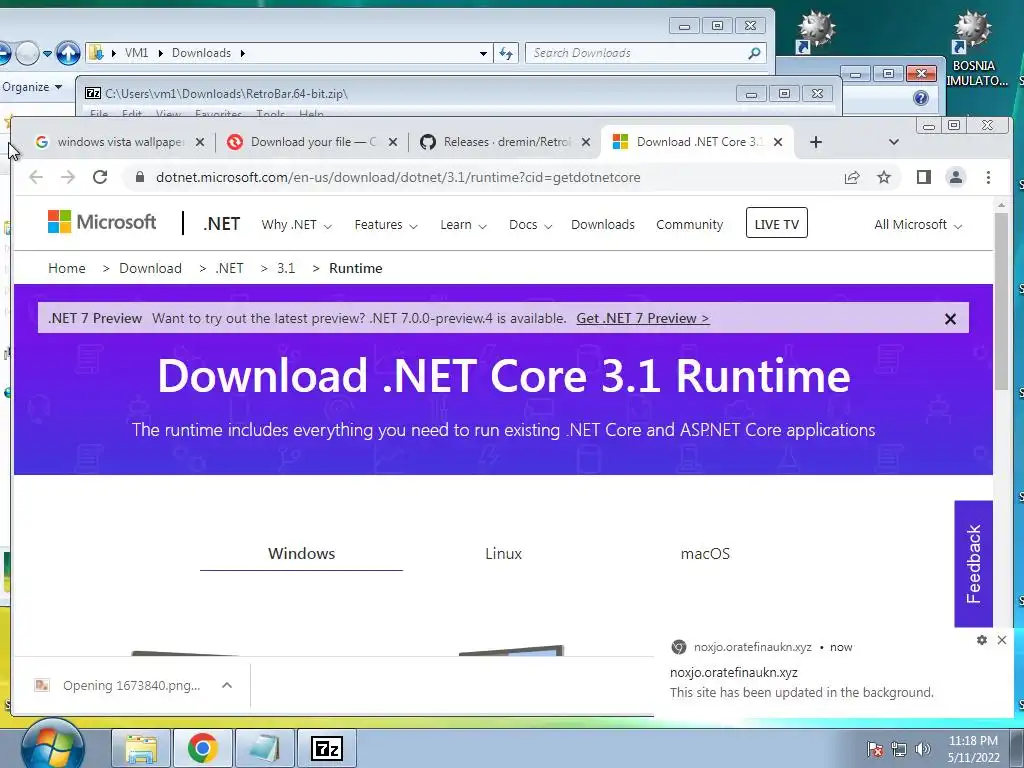Viewport: 1024px width, 768px height.
Task: Go to Download breadcrumb
Action: [150, 268]
